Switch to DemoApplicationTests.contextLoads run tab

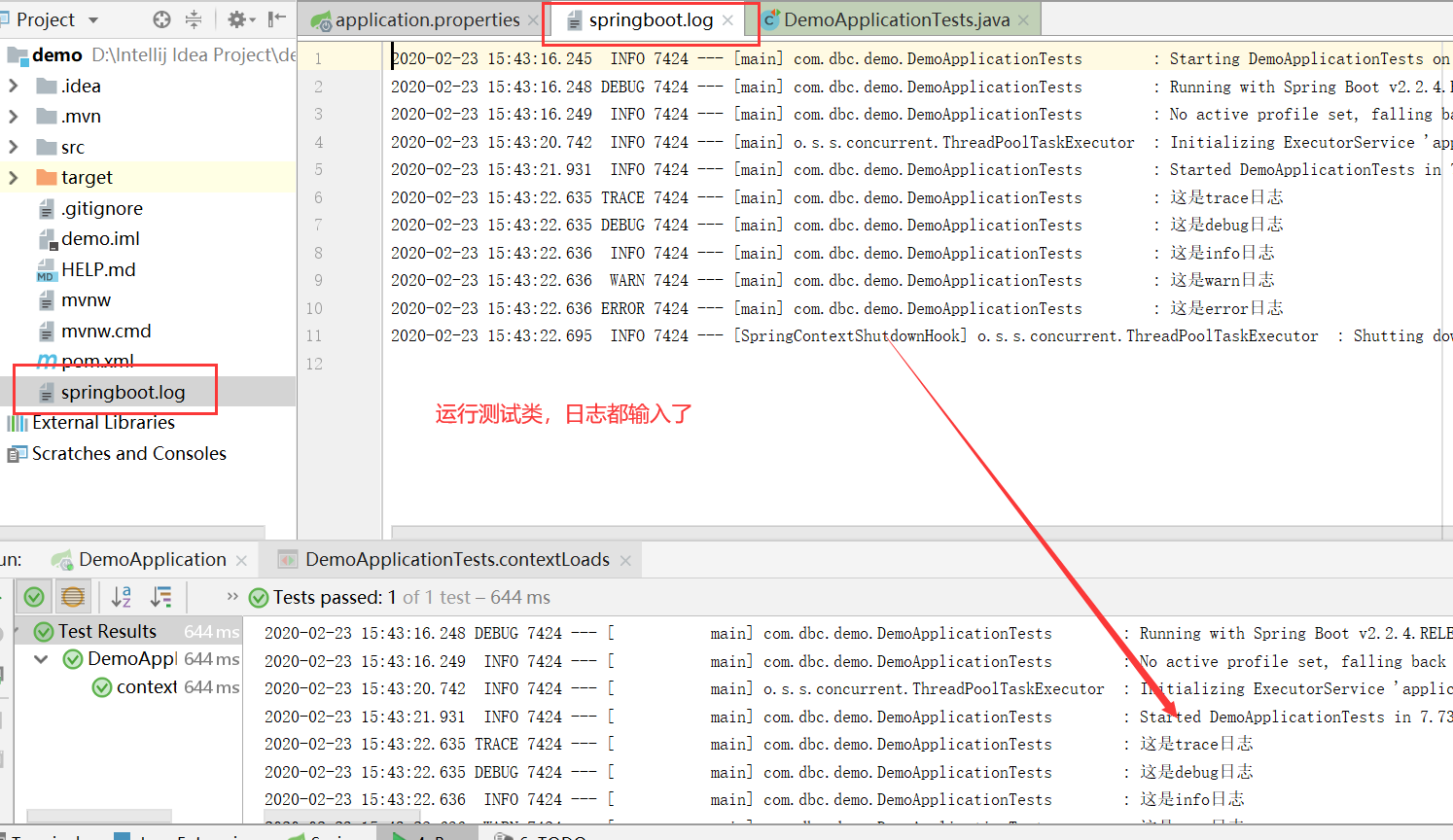(x=457, y=560)
